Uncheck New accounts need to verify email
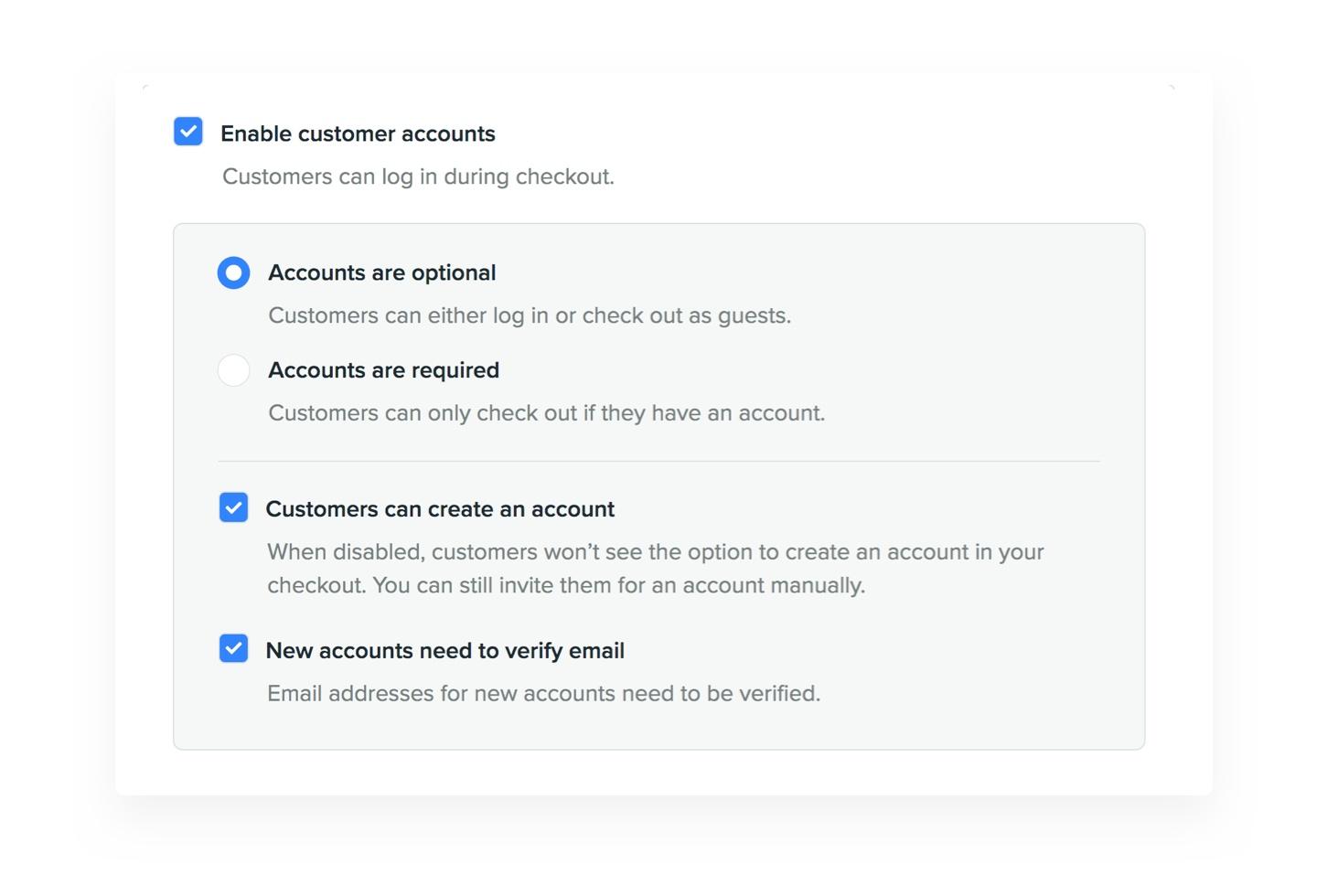Image resolution: width=1317 pixels, height=896 pixels. point(233,649)
